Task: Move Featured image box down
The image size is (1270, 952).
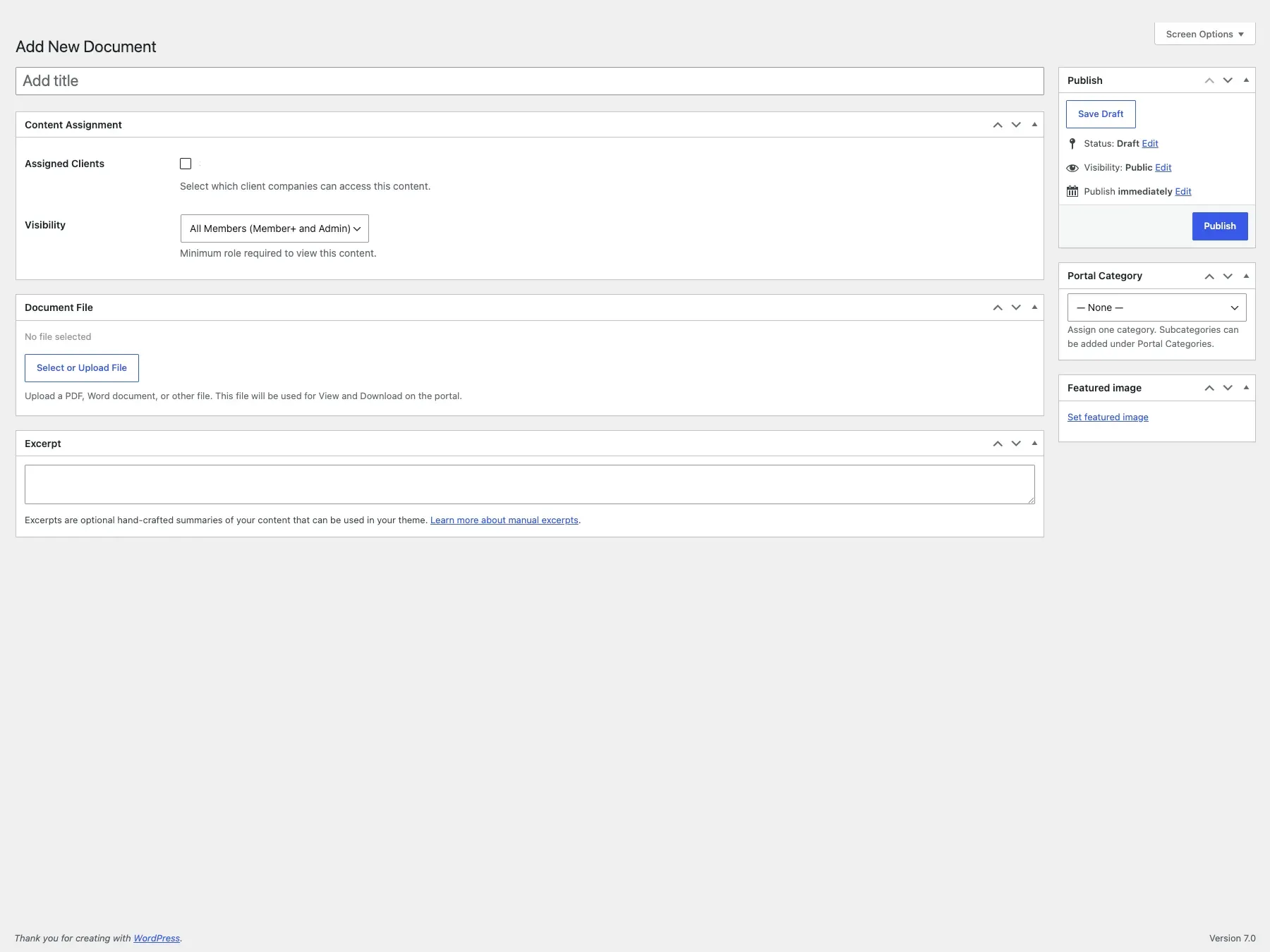Action: tap(1228, 388)
